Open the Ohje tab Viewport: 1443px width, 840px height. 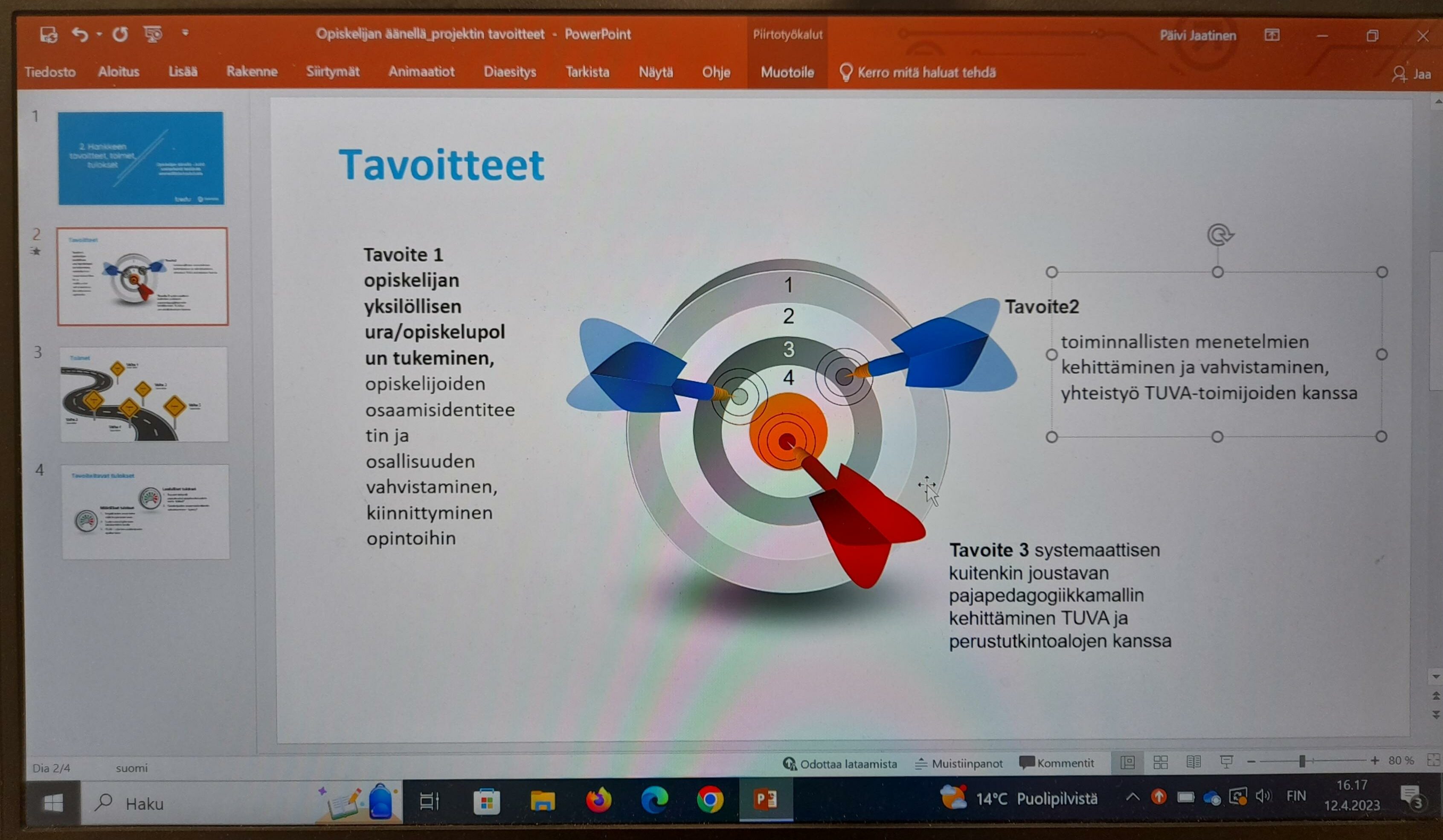(x=716, y=72)
